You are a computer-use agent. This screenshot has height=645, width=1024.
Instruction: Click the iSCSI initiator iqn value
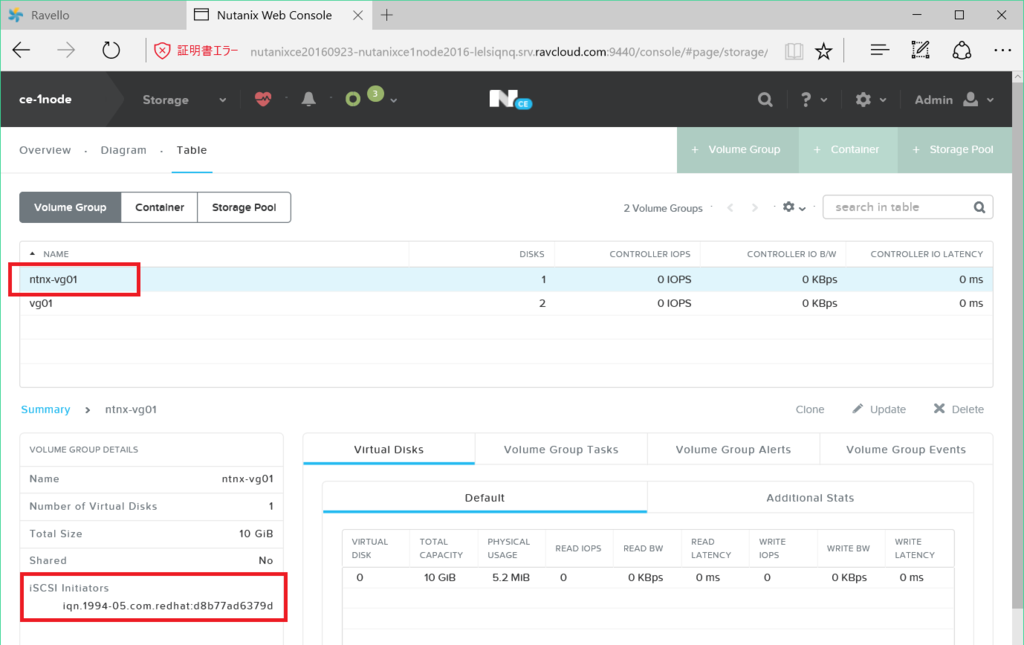pyautogui.click(x=168, y=606)
